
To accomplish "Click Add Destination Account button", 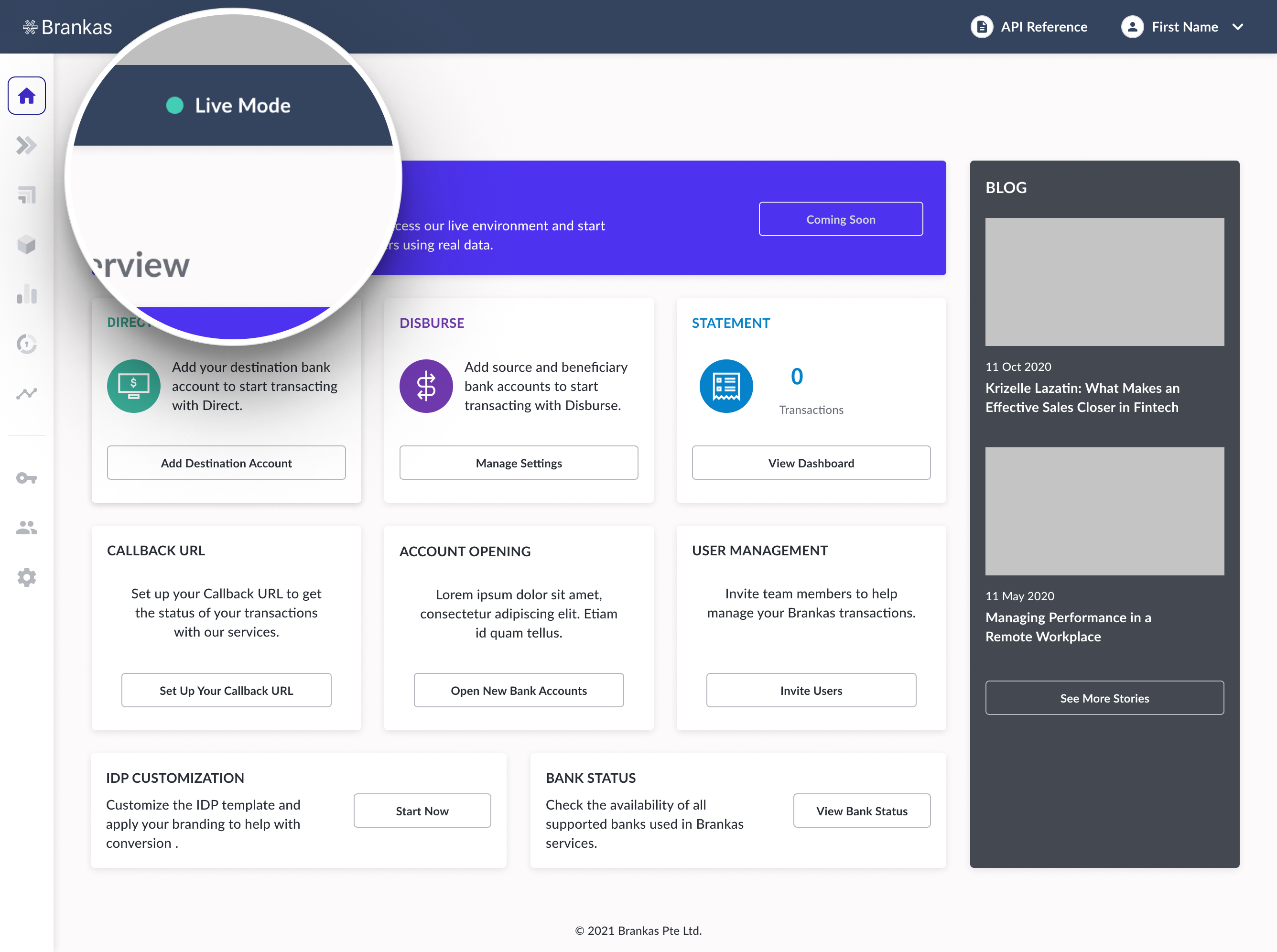I will [x=227, y=463].
